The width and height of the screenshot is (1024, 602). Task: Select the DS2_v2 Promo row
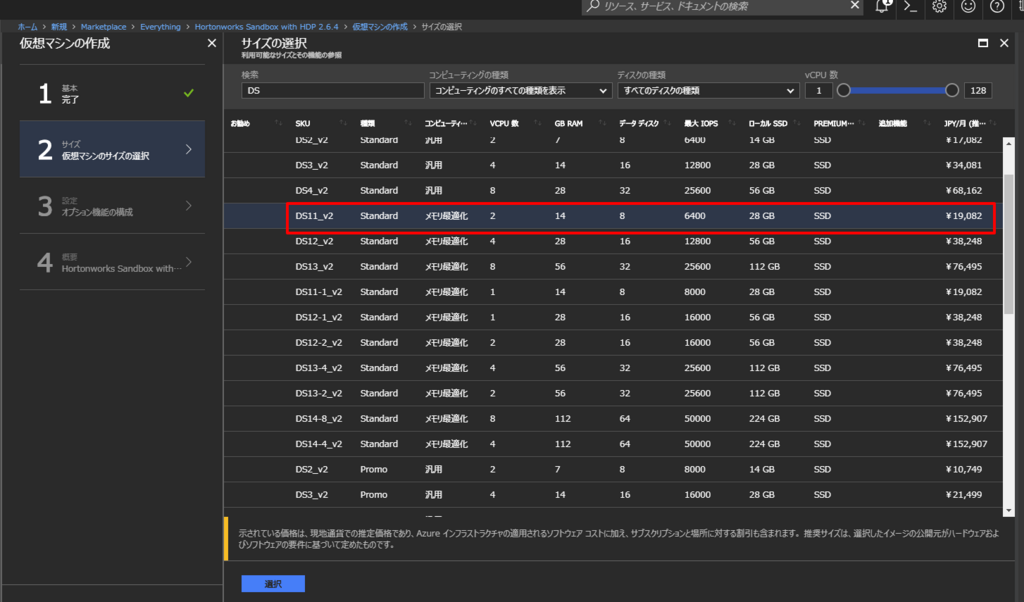point(614,469)
